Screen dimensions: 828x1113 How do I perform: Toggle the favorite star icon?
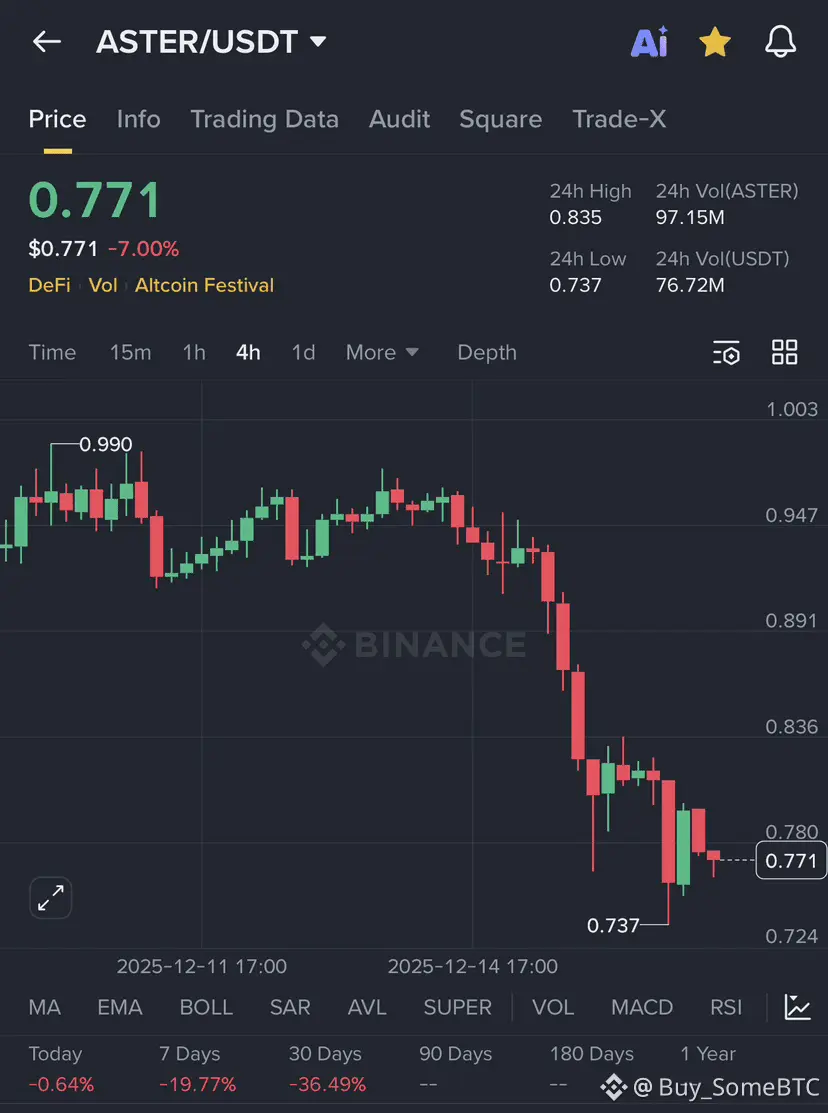point(714,42)
